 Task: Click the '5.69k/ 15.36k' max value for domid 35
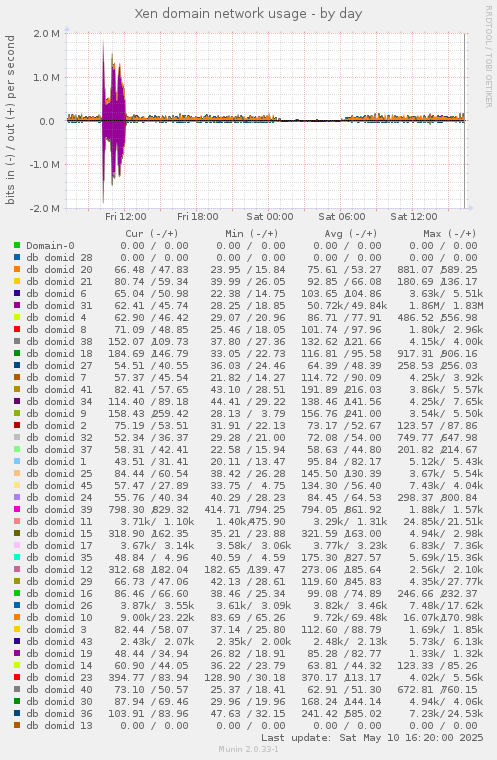pos(446,557)
